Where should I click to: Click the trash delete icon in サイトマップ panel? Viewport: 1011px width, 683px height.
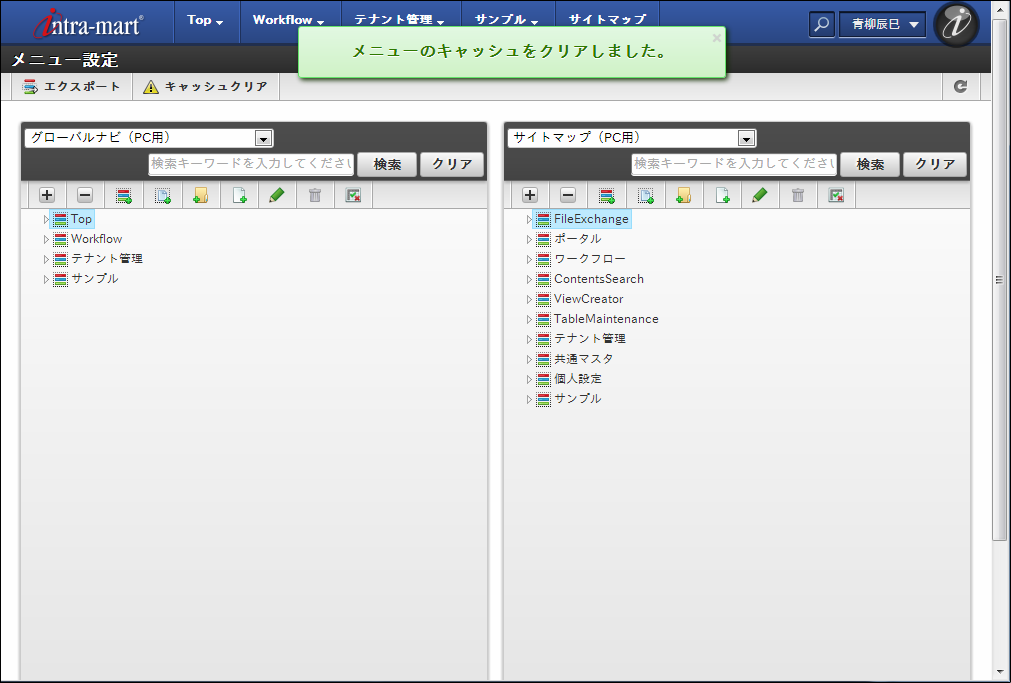click(x=798, y=195)
